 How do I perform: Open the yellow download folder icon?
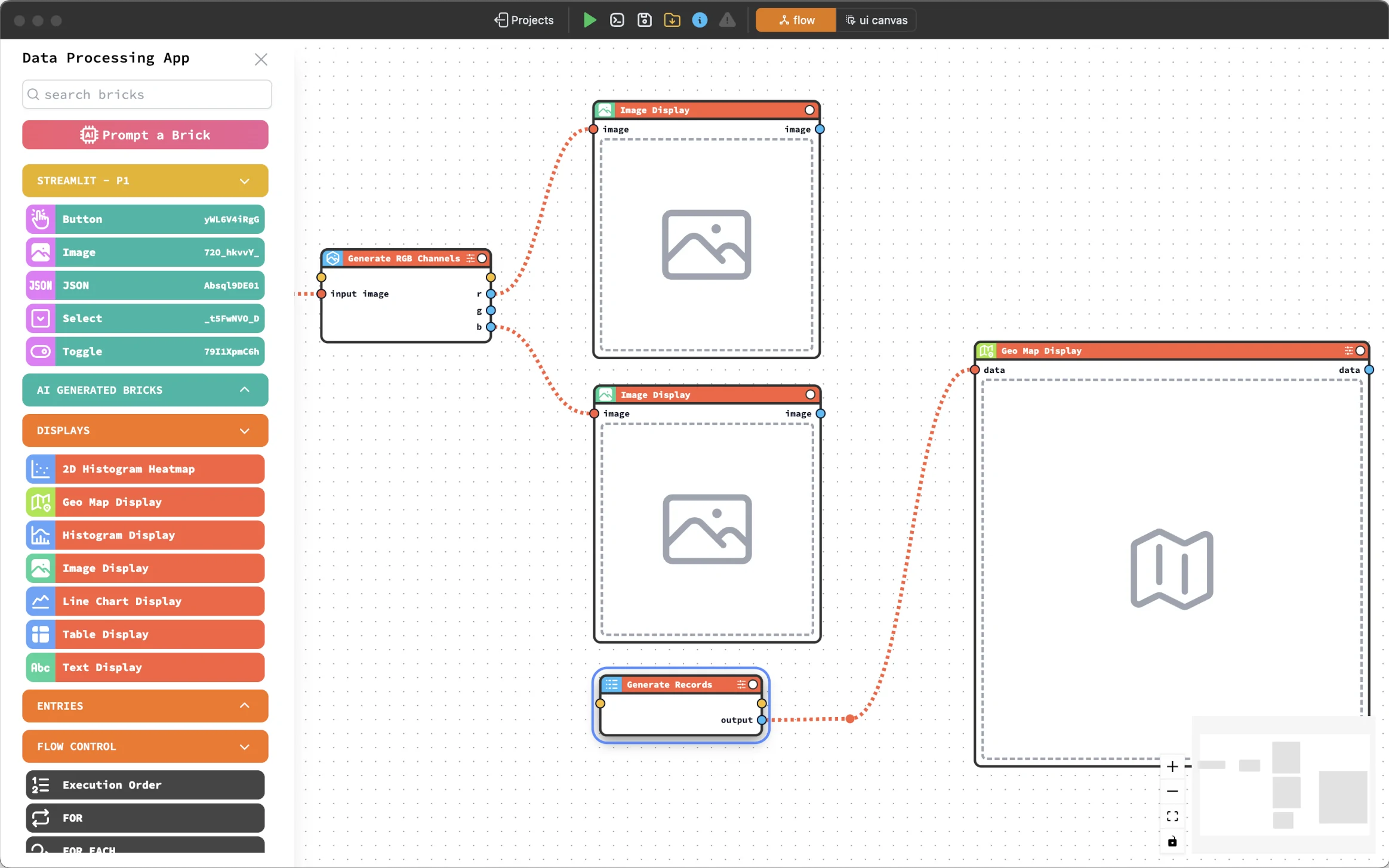[672, 20]
